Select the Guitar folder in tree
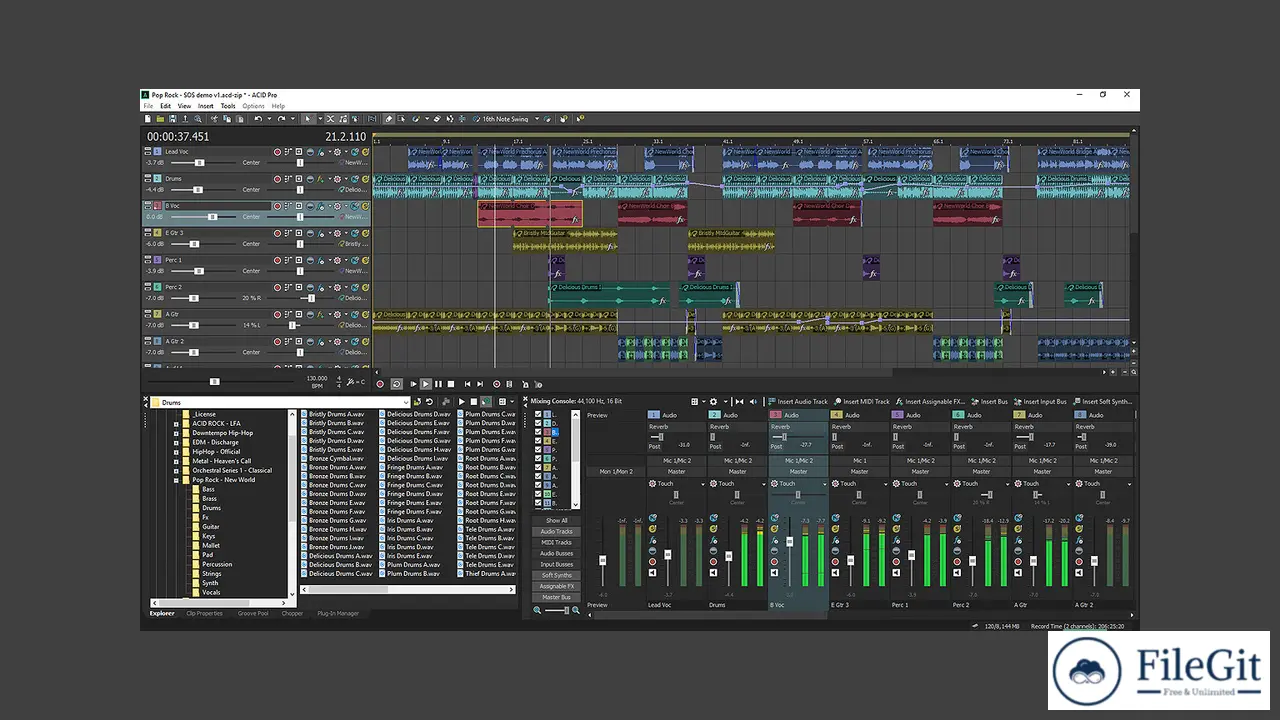Viewport: 1280px width, 720px height. point(210,527)
